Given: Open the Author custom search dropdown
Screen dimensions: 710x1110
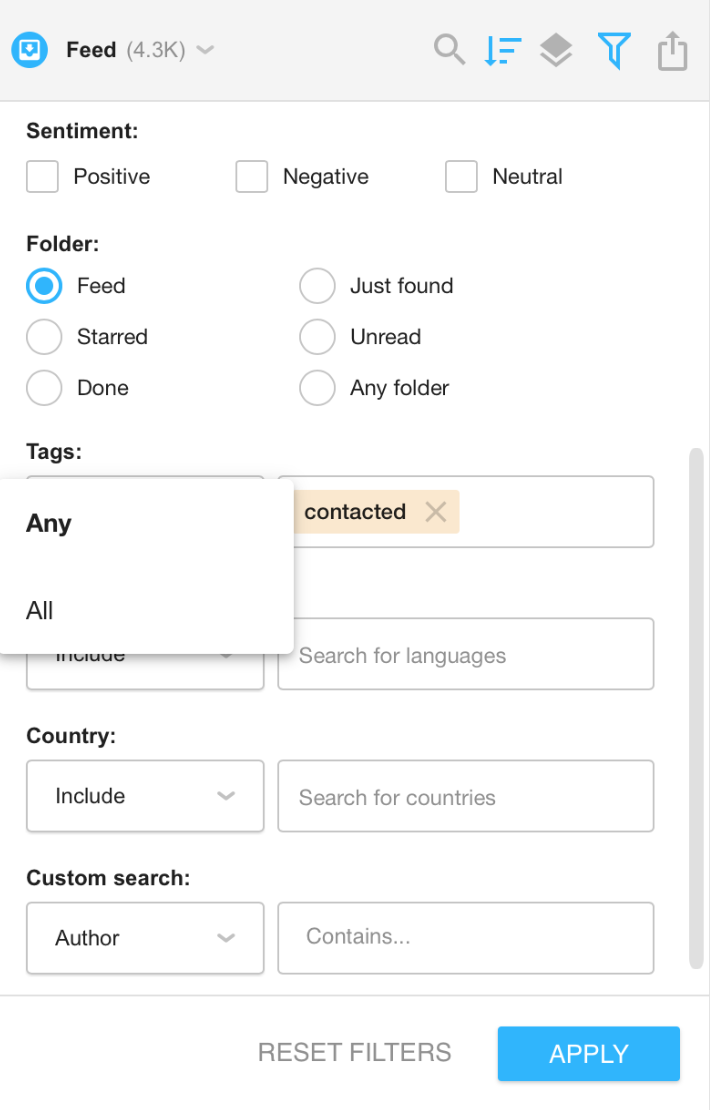Looking at the screenshot, I should click(x=145, y=938).
